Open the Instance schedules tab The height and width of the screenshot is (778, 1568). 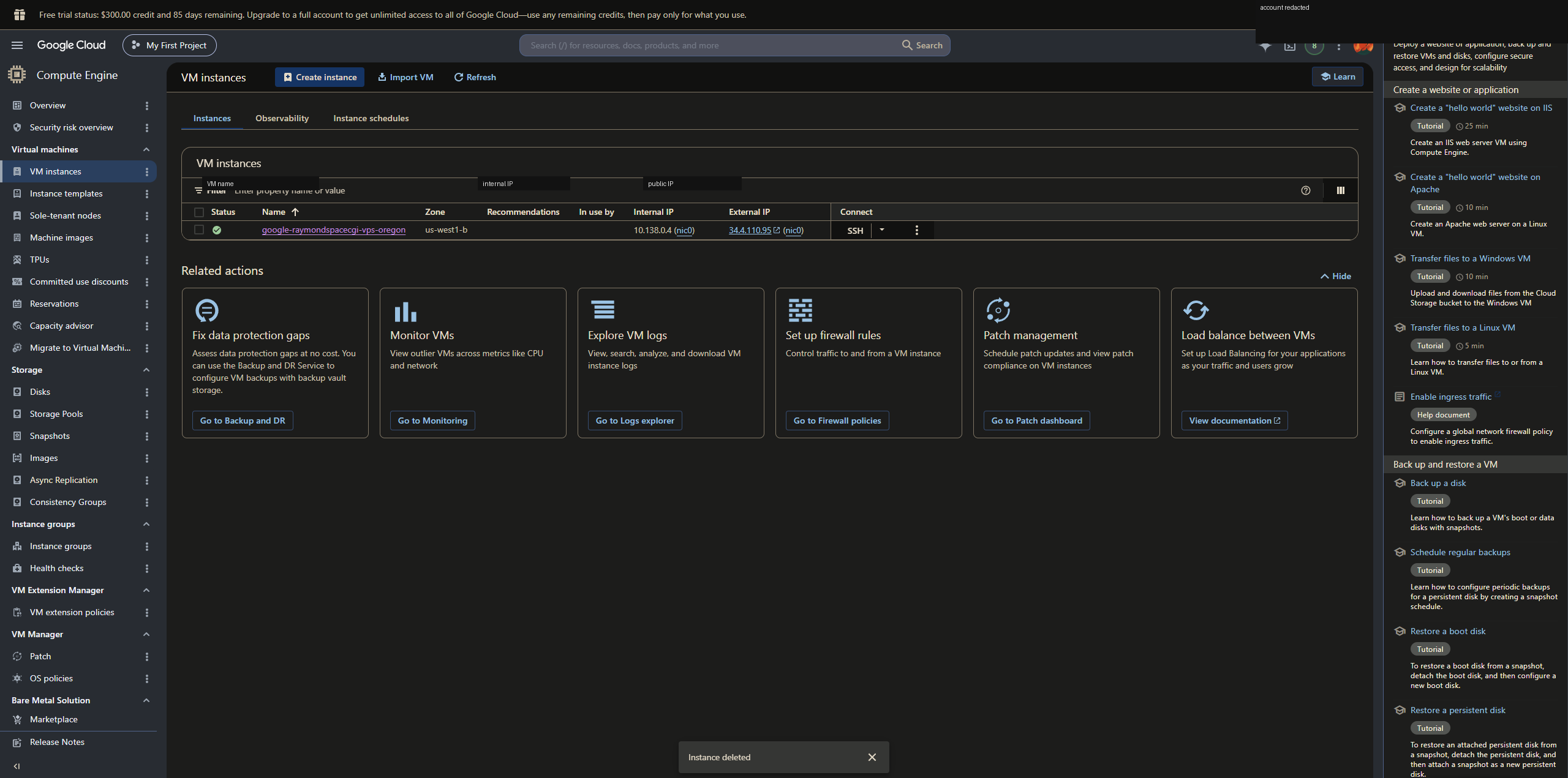371,118
